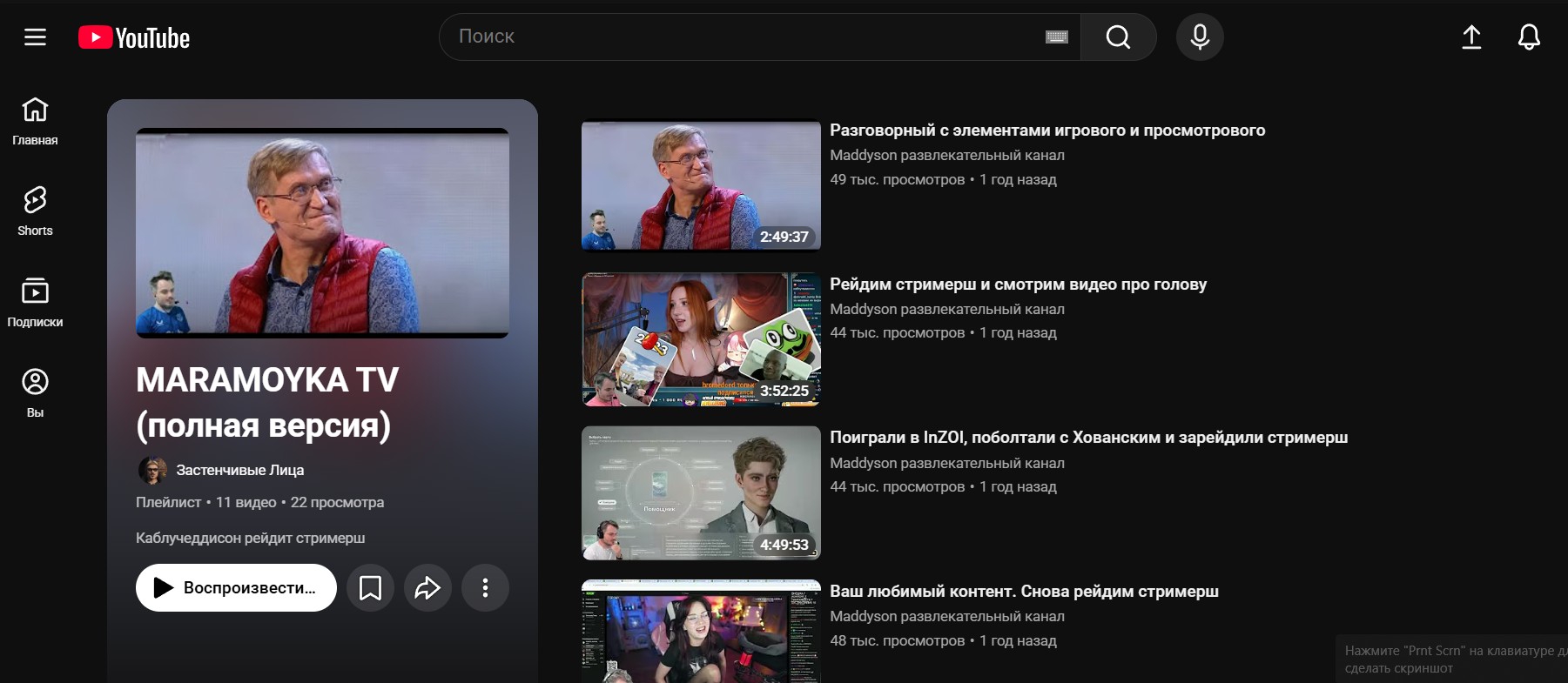1568x683 pixels.
Task: Open Застенчивые Лица channel avatar
Action: coord(152,470)
